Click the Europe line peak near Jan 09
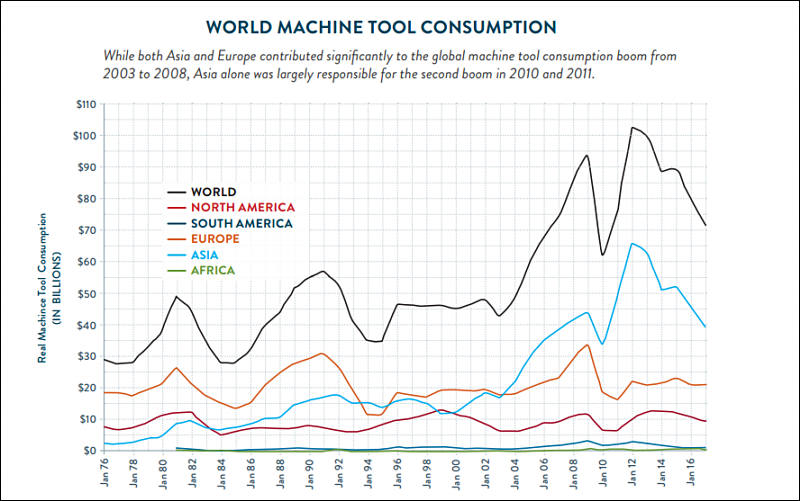The image size is (800, 501). tap(588, 345)
